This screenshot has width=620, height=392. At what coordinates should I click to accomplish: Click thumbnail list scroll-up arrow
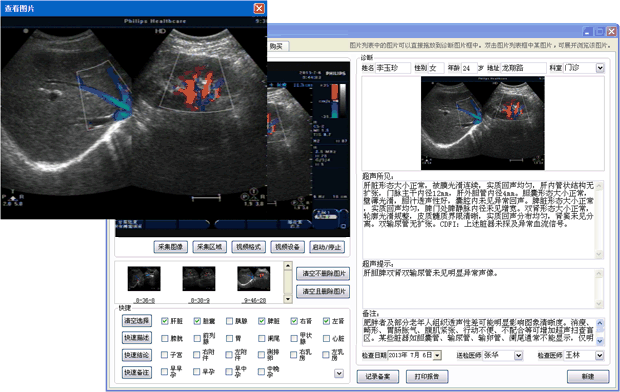click(288, 266)
